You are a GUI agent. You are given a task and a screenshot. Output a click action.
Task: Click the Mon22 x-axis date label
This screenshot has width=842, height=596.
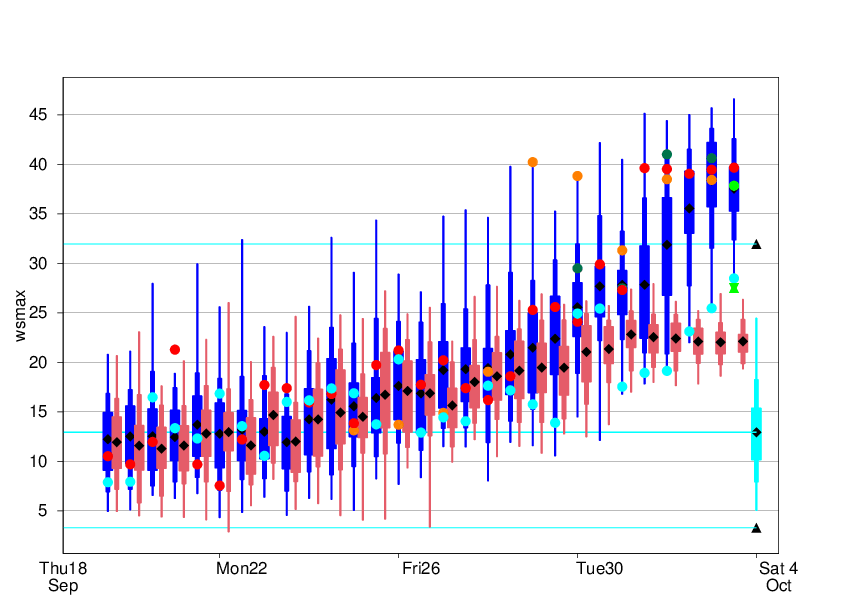point(243,569)
